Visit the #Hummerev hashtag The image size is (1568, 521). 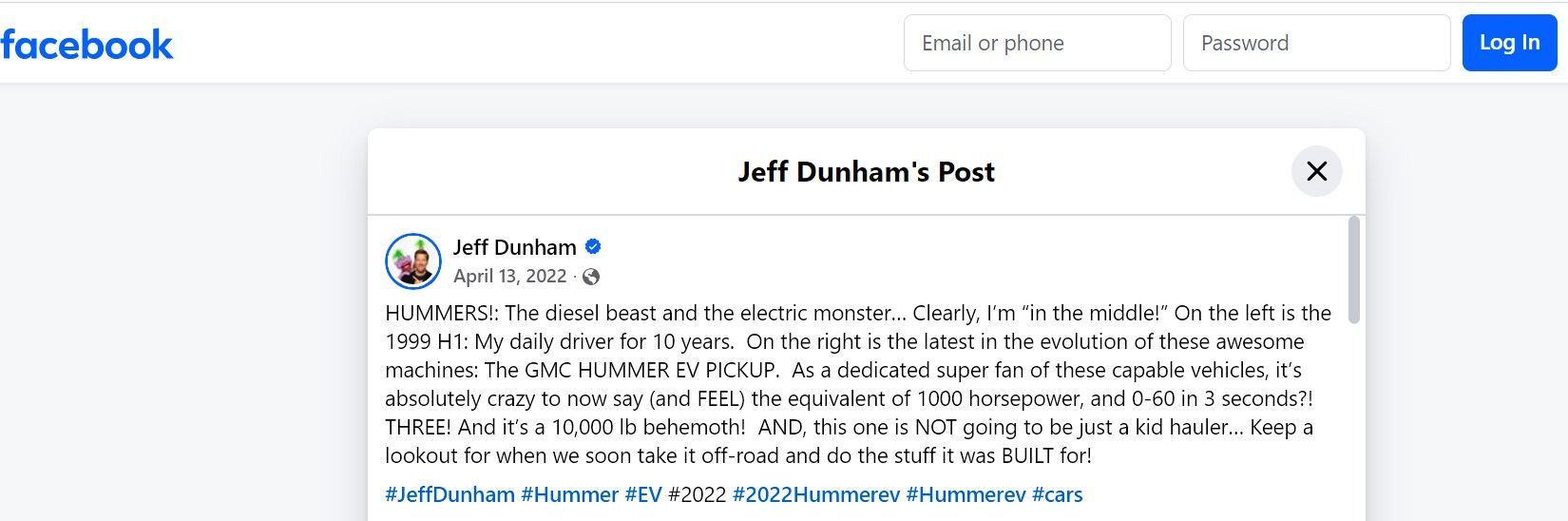[966, 494]
